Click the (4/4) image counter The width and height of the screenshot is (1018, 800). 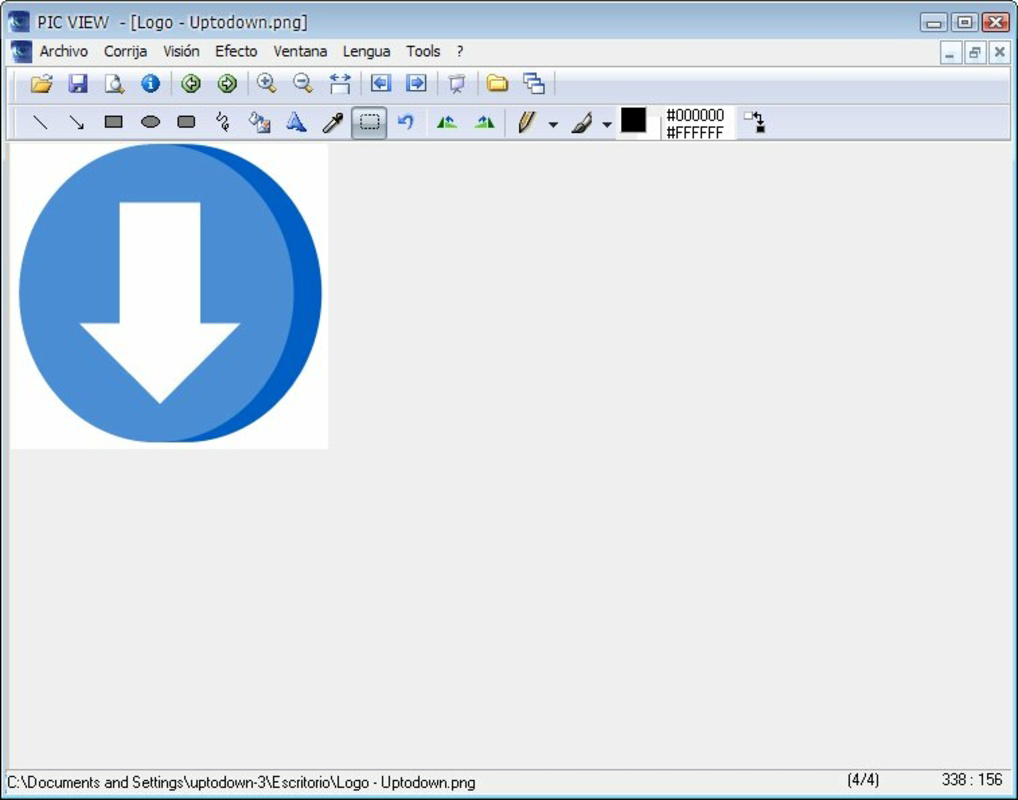(863, 779)
